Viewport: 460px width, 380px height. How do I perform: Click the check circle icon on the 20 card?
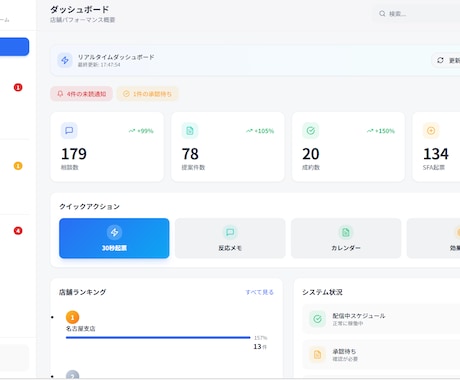coord(311,130)
